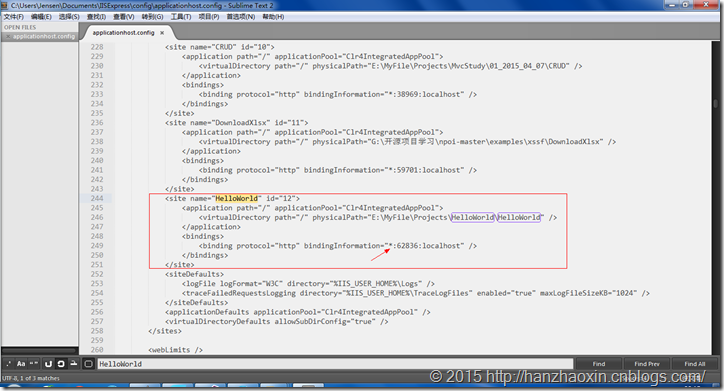The height and width of the screenshot is (391, 724).
Task: Click line number 236 in gutter
Action: tap(97, 123)
